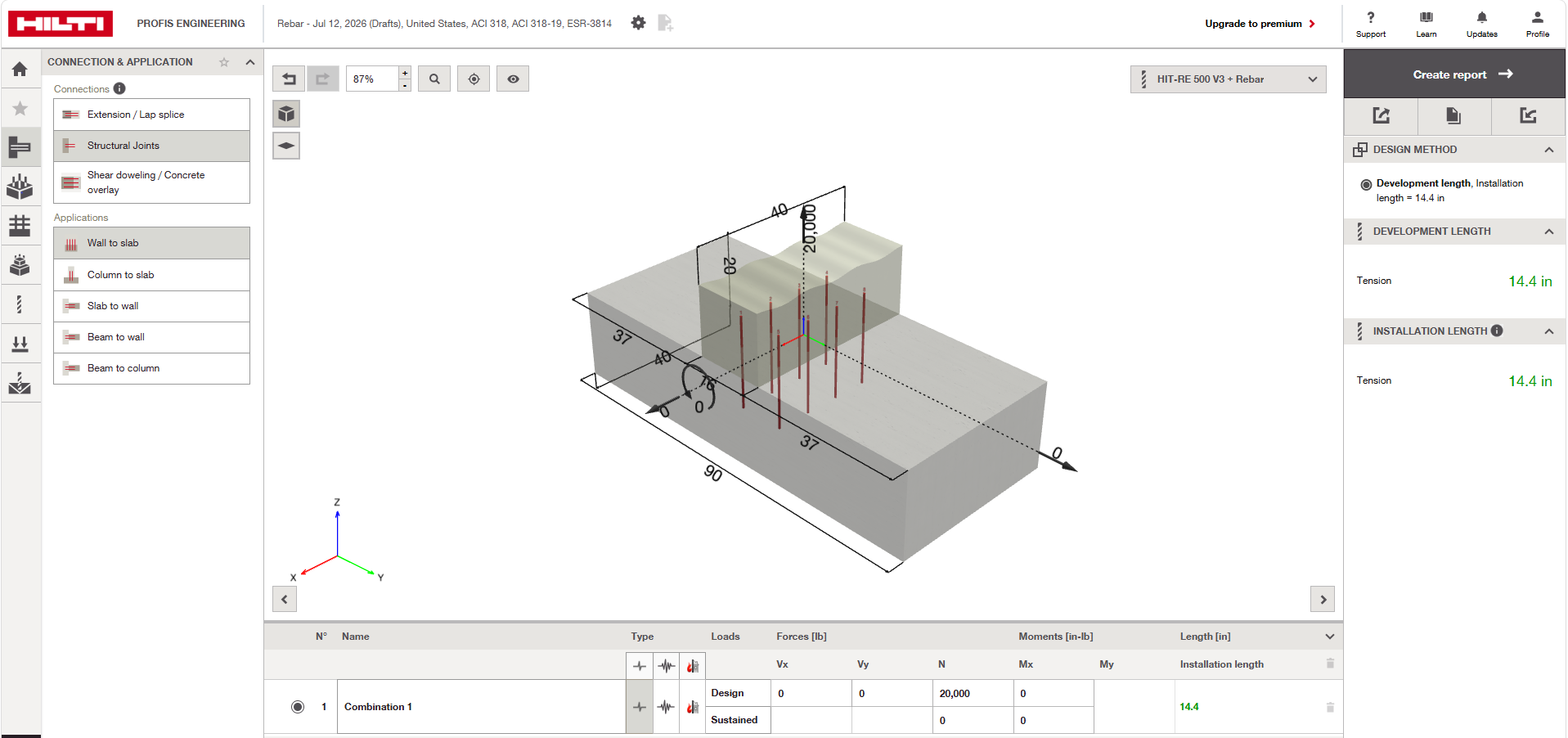Open the loads sidebar icon

[20, 344]
